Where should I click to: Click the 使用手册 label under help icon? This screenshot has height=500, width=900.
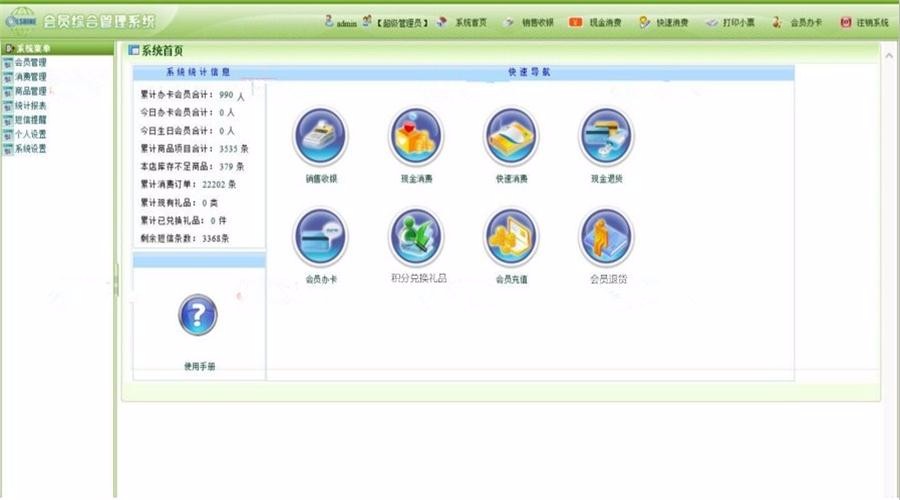[x=200, y=366]
